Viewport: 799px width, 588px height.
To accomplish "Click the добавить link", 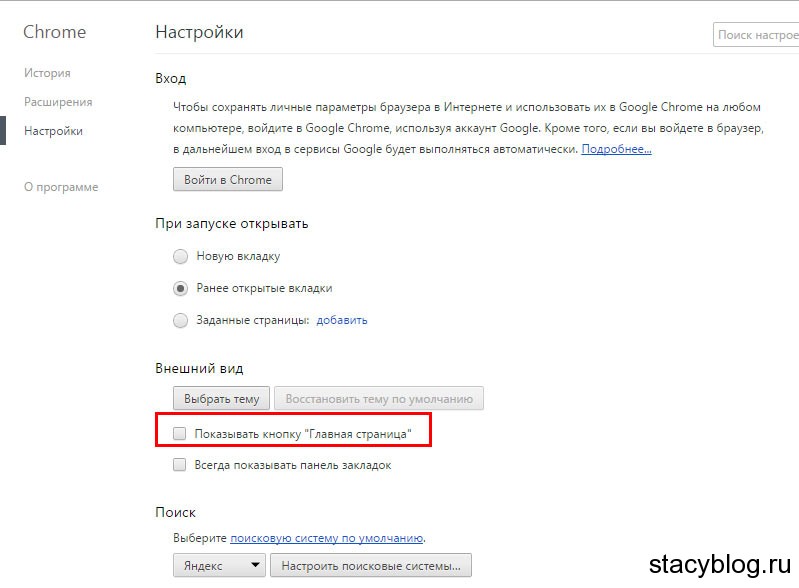I will [342, 321].
